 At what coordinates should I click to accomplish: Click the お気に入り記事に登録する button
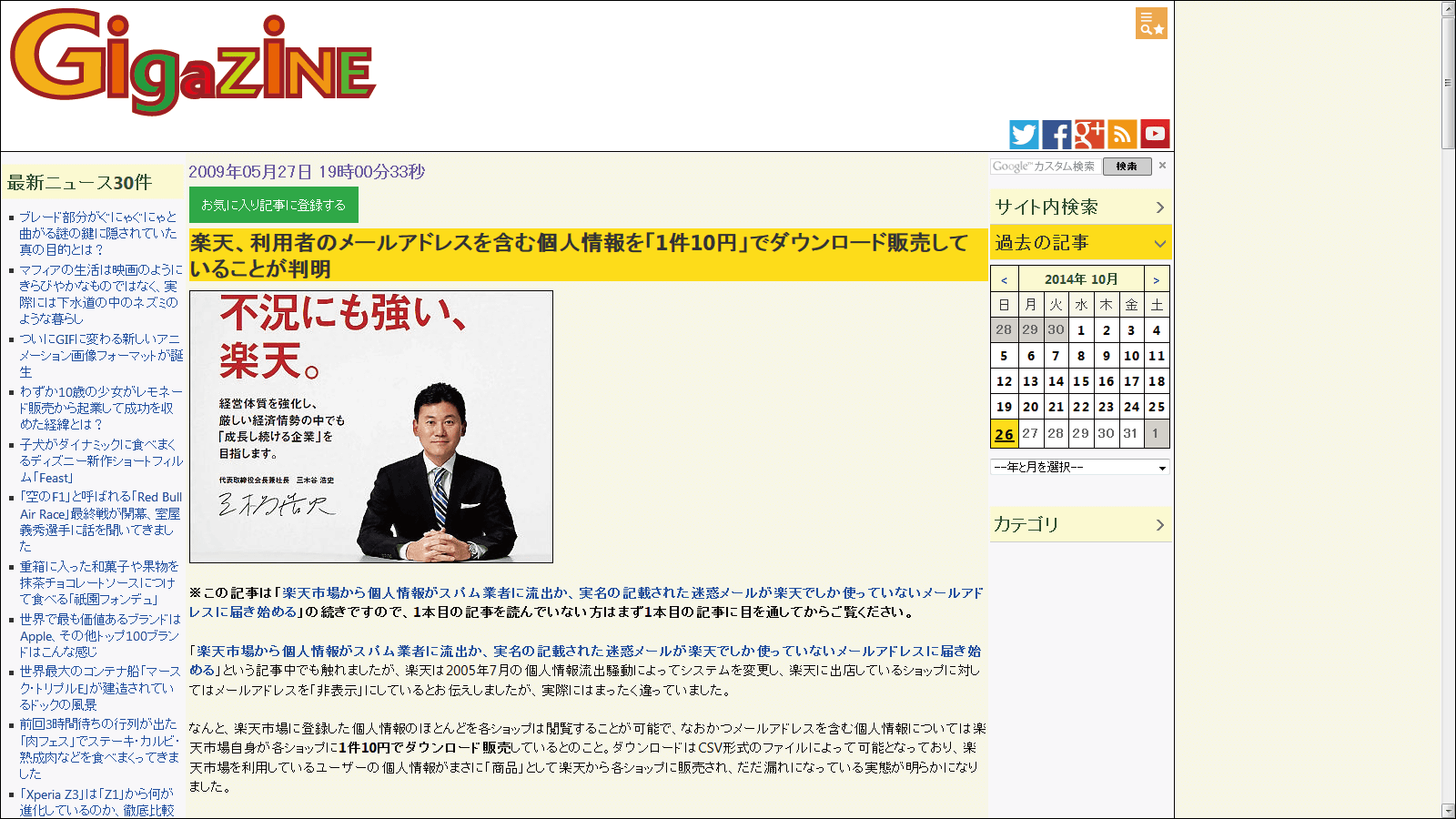click(x=274, y=205)
